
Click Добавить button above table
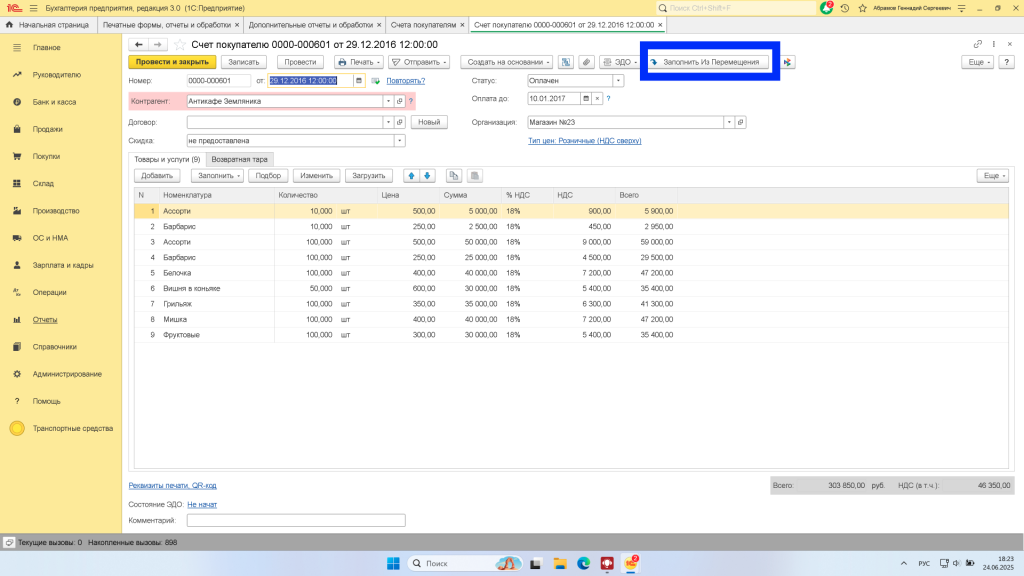point(157,176)
